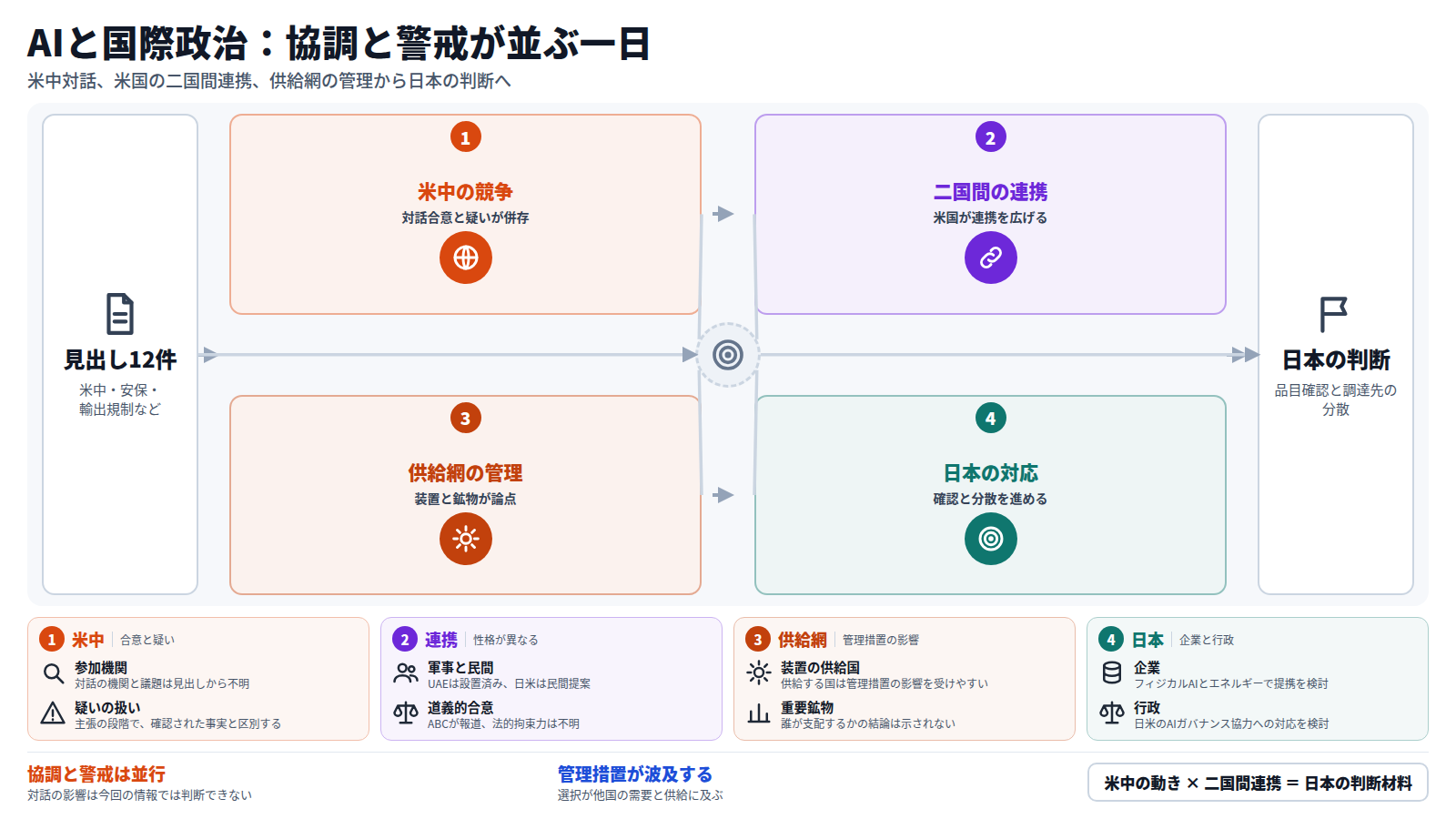Click the 合意と疑い label in panel 1
1456x819 pixels.
click(147, 641)
